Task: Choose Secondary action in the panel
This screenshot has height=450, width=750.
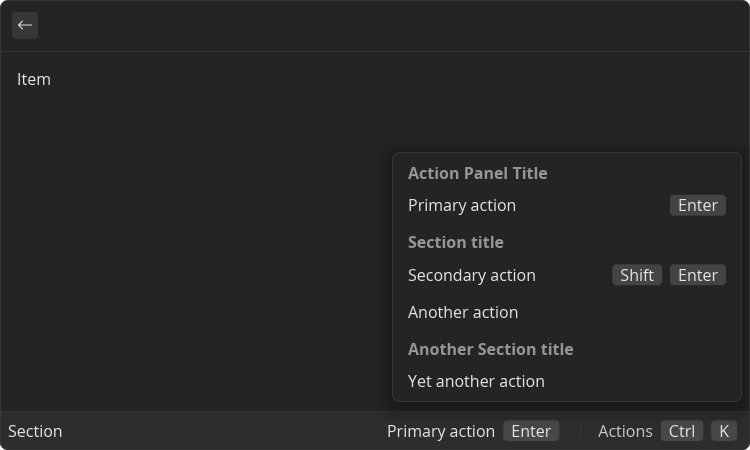Action: (567, 275)
